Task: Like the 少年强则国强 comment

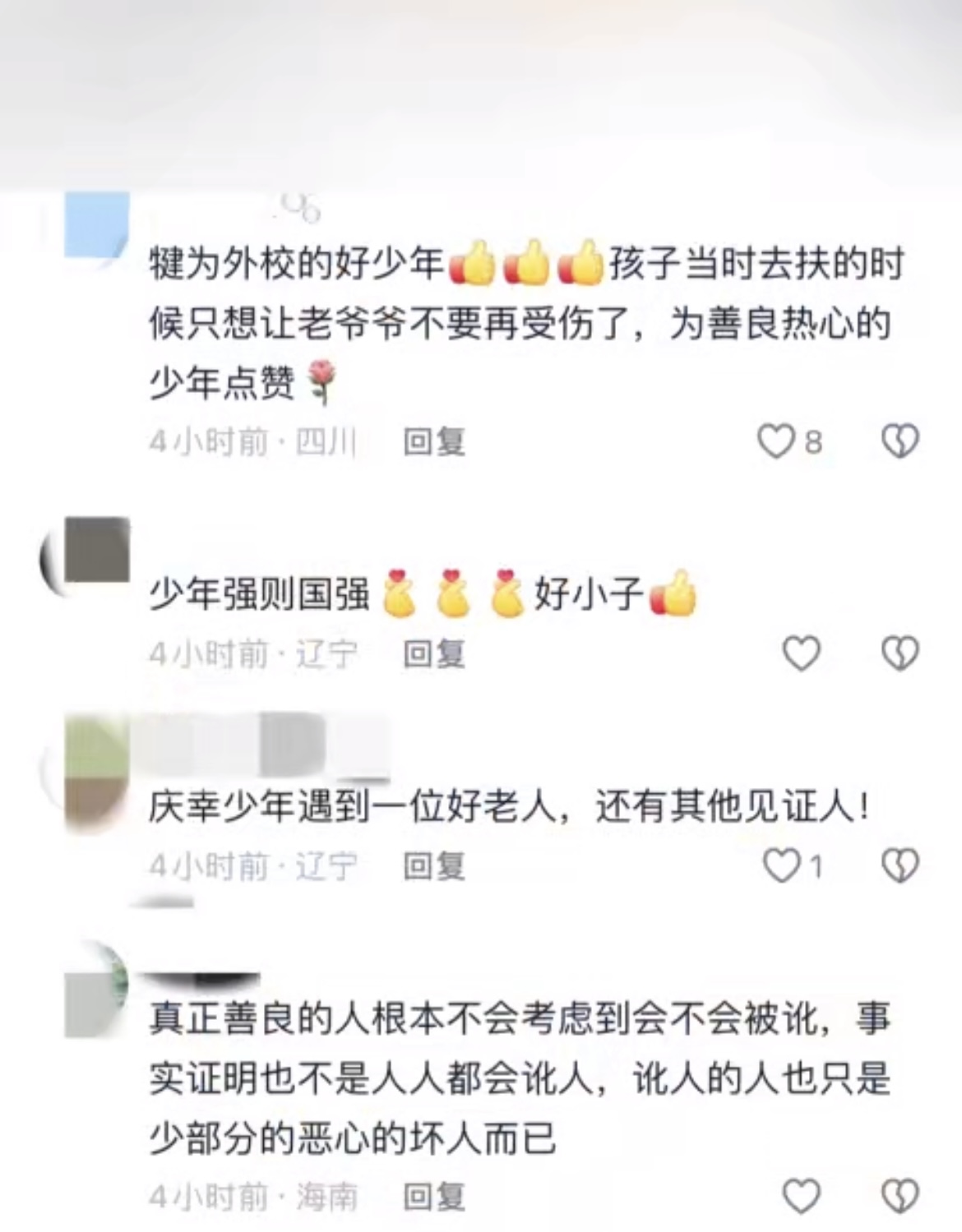Action: click(x=801, y=654)
